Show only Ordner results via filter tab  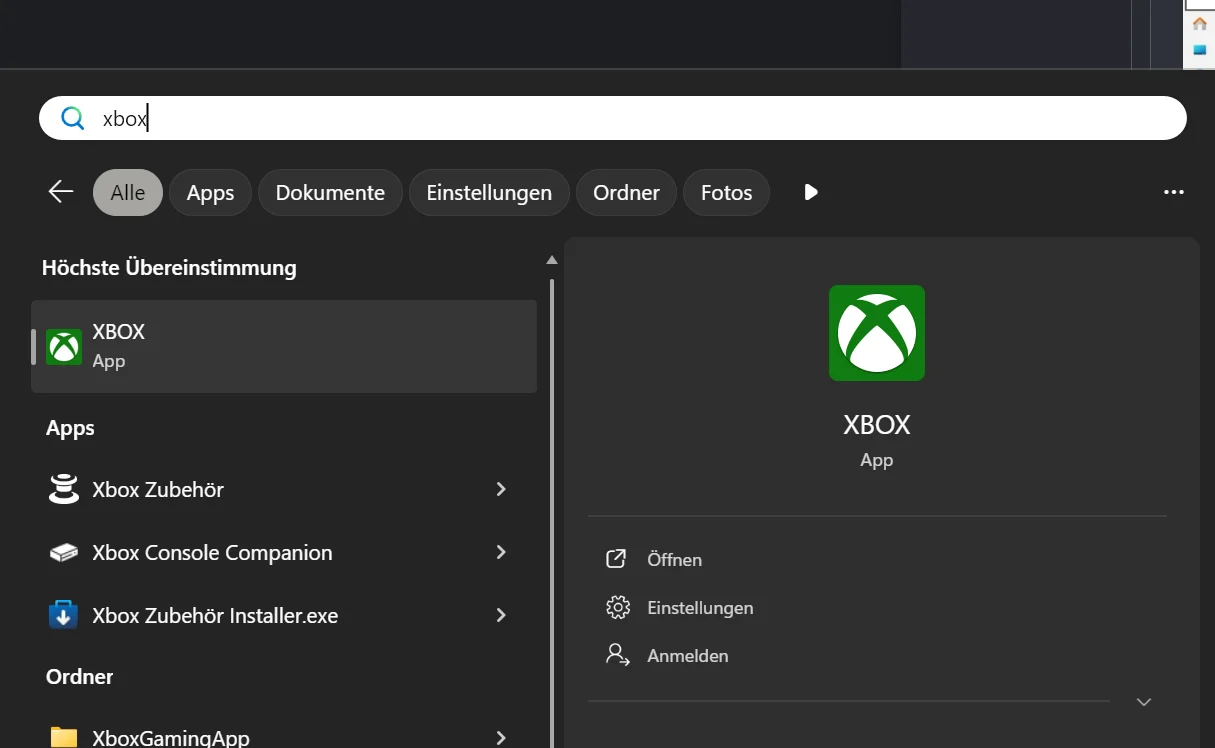tap(626, 193)
